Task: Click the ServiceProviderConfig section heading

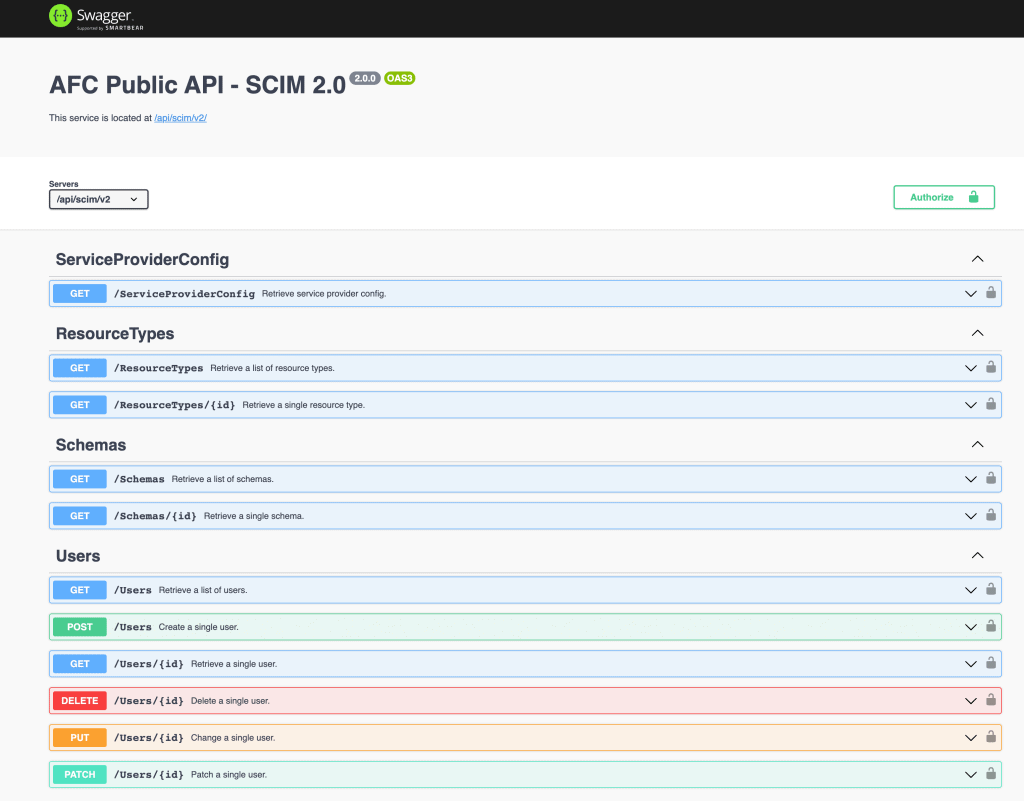Action: tap(142, 260)
